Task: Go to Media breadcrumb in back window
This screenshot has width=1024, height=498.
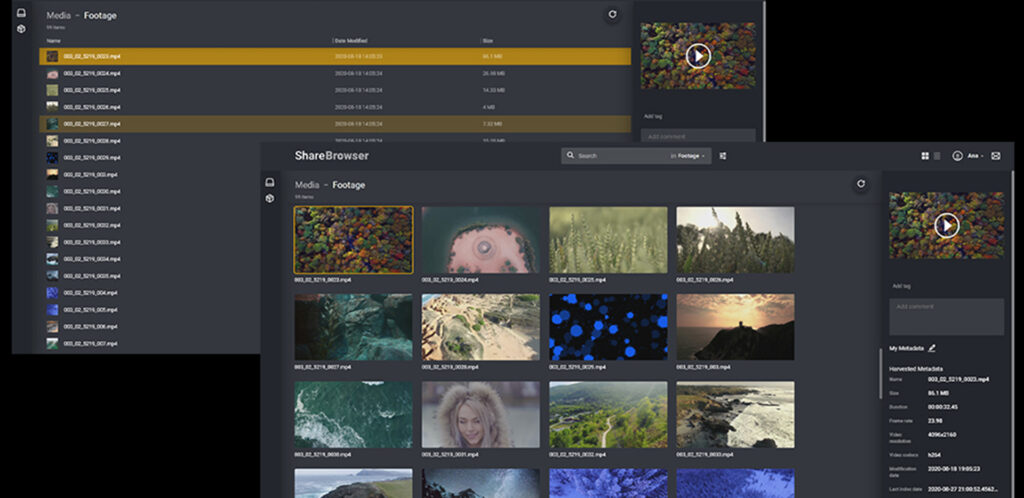Action: [59, 16]
